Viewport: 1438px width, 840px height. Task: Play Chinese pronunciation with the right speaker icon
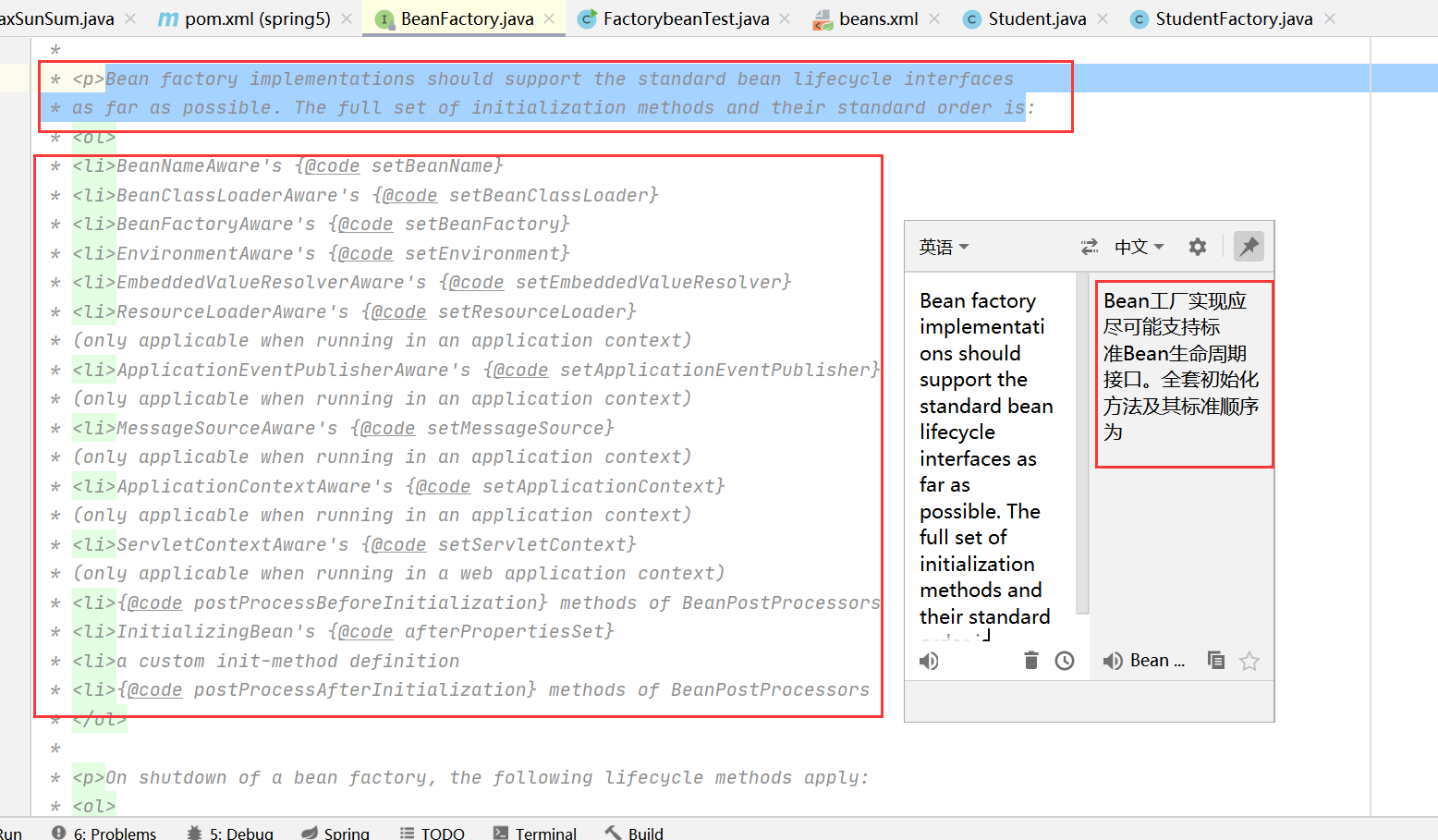(1112, 660)
